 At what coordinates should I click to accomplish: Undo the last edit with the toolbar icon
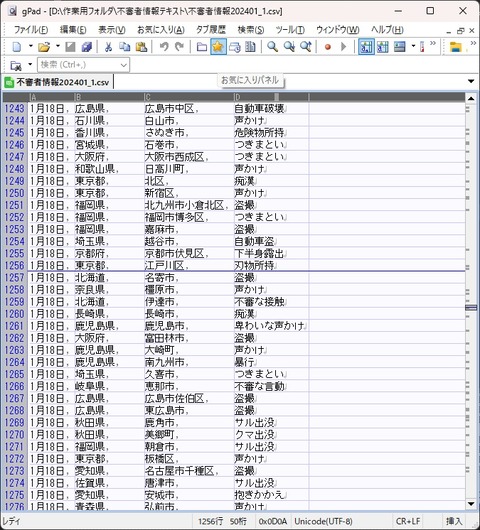[164, 47]
